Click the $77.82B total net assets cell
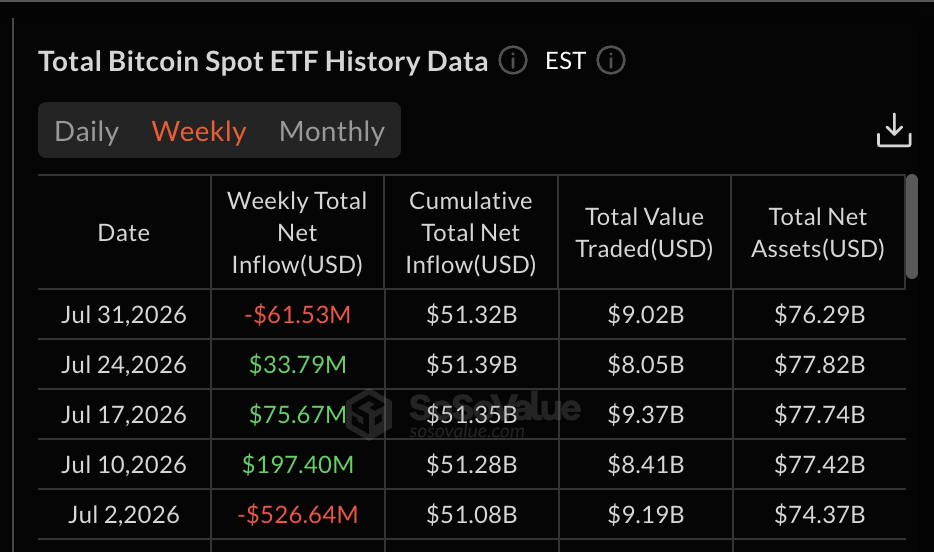The image size is (934, 552). [x=819, y=364]
